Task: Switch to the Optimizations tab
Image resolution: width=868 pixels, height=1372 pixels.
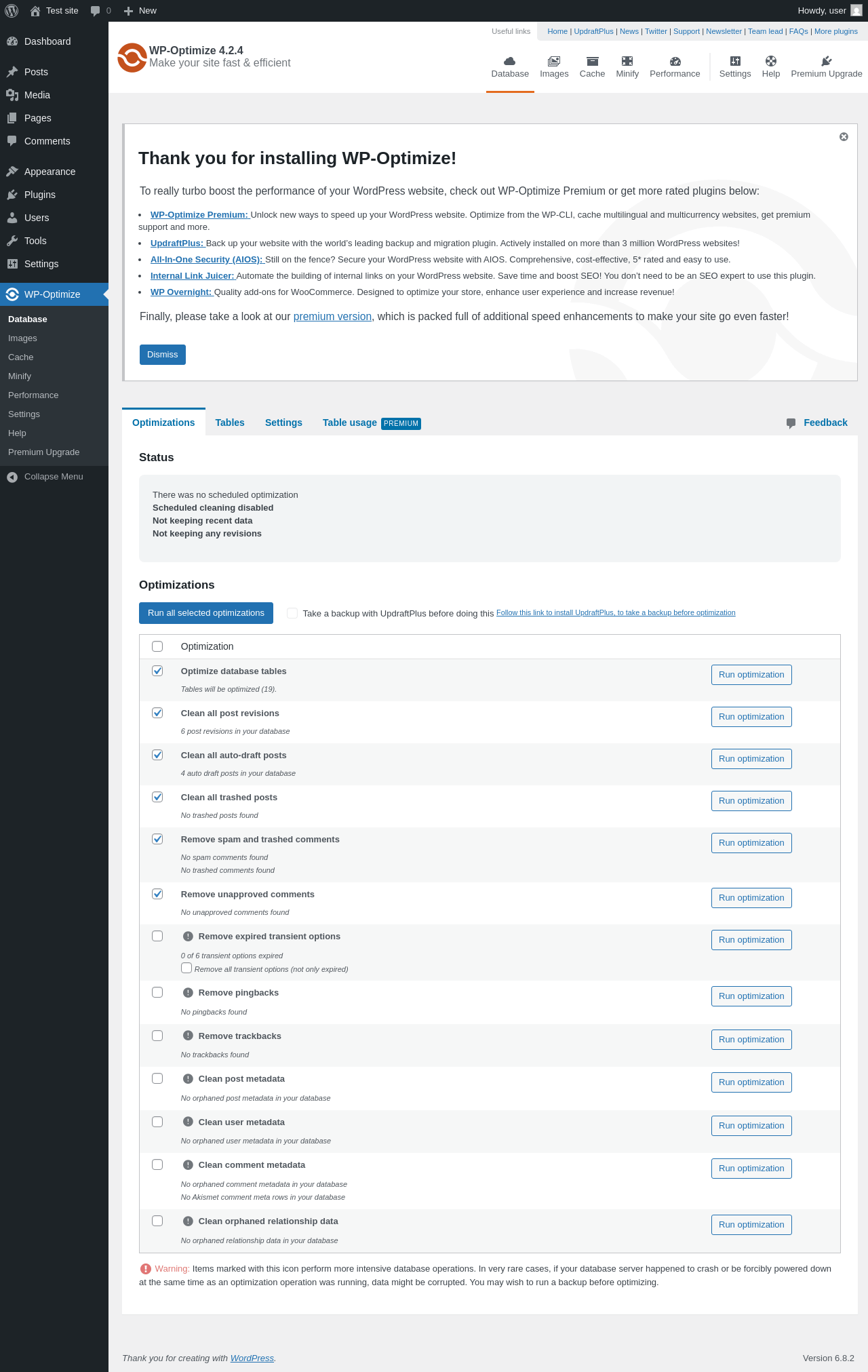Action: (163, 423)
